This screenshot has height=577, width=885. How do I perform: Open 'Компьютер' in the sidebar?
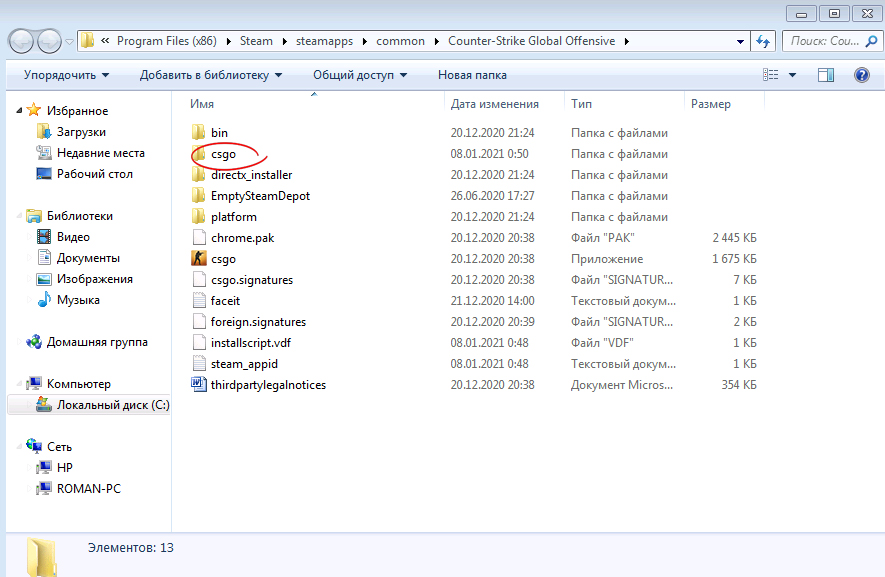[78, 384]
